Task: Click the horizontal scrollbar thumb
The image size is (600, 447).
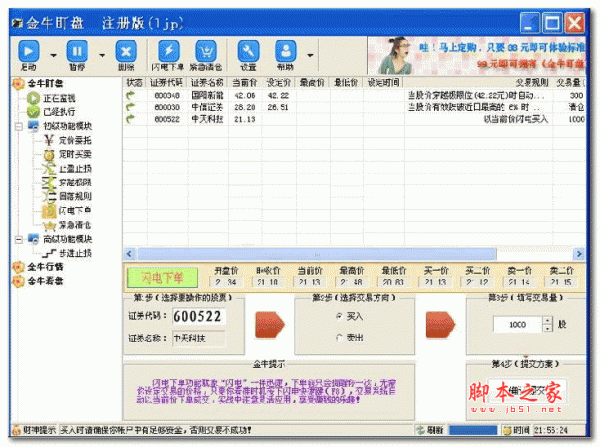Action: (x=317, y=254)
